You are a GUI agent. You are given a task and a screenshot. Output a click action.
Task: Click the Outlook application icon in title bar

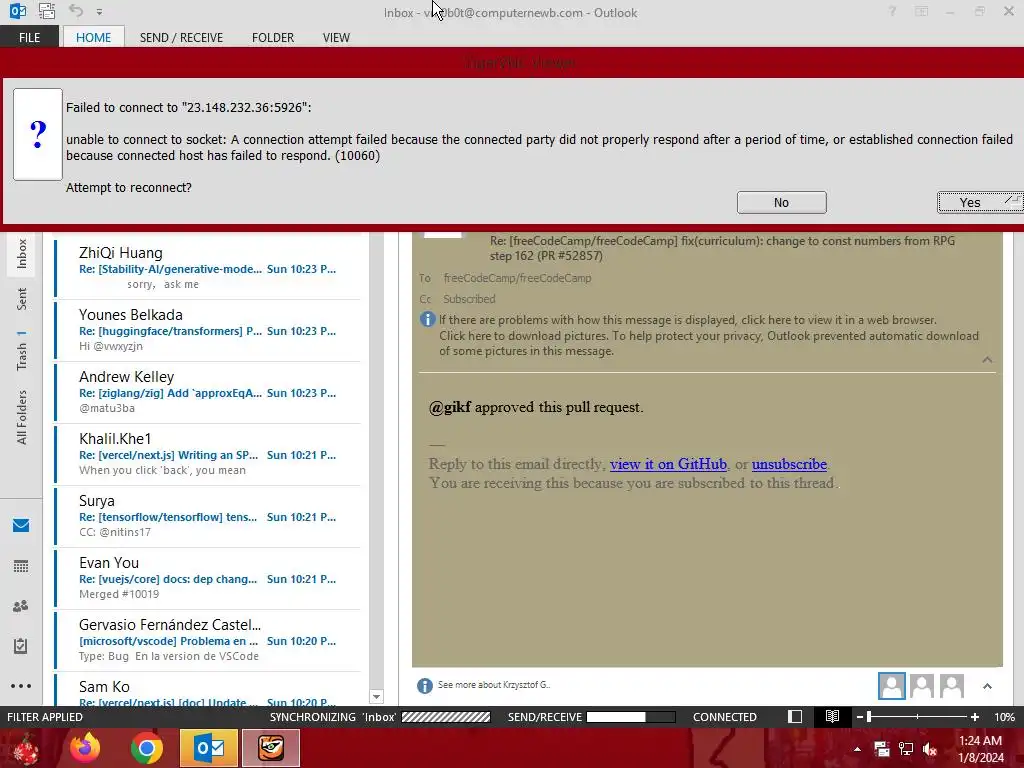click(18, 11)
